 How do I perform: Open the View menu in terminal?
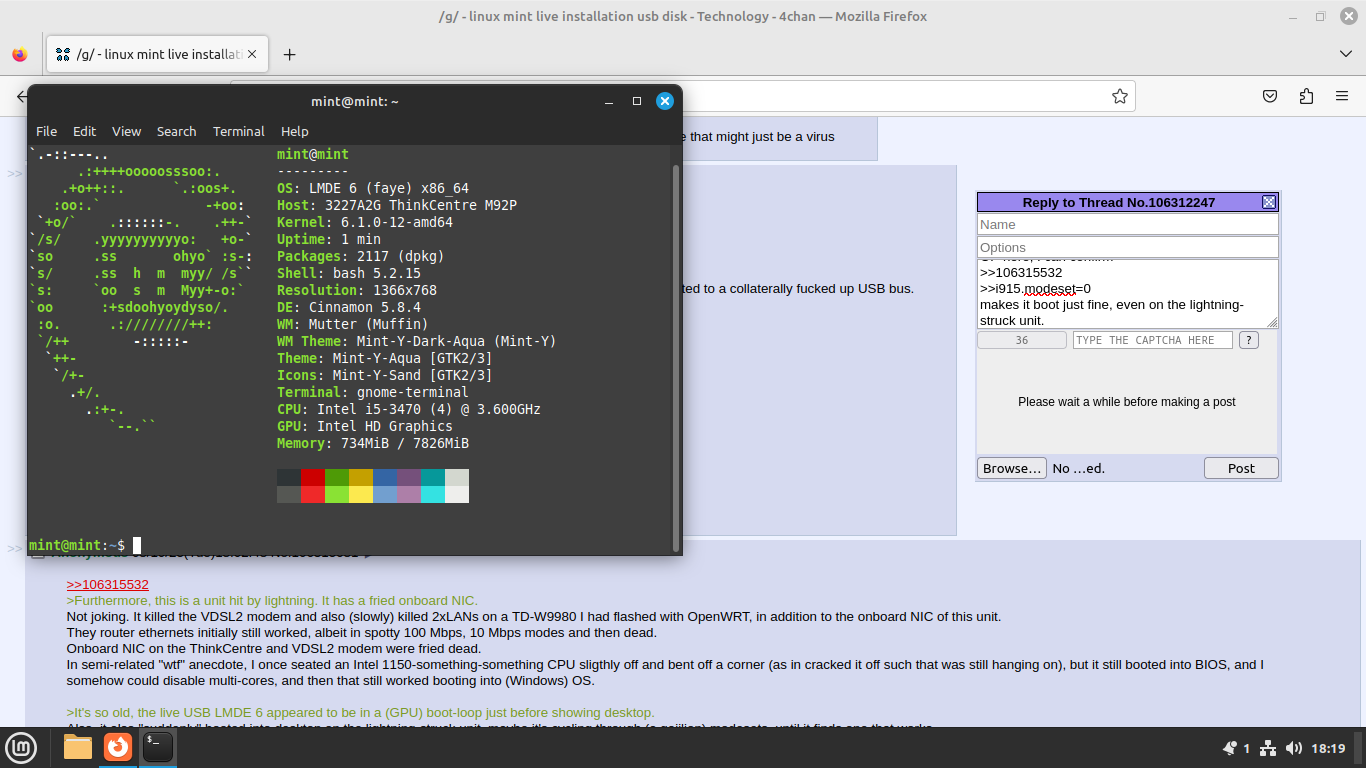coord(126,131)
